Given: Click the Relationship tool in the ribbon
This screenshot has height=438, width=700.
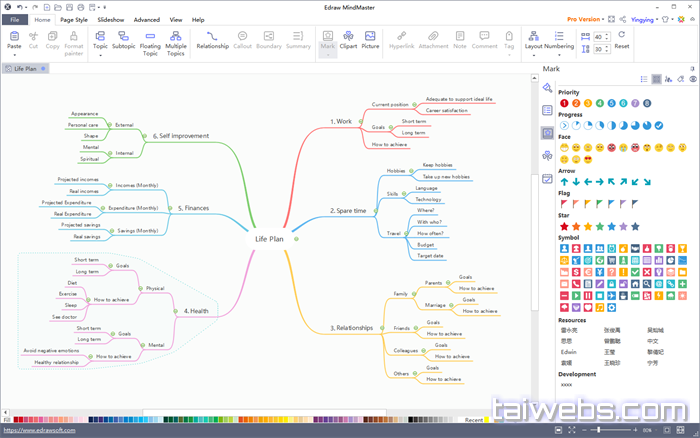Looking at the screenshot, I should tap(212, 41).
